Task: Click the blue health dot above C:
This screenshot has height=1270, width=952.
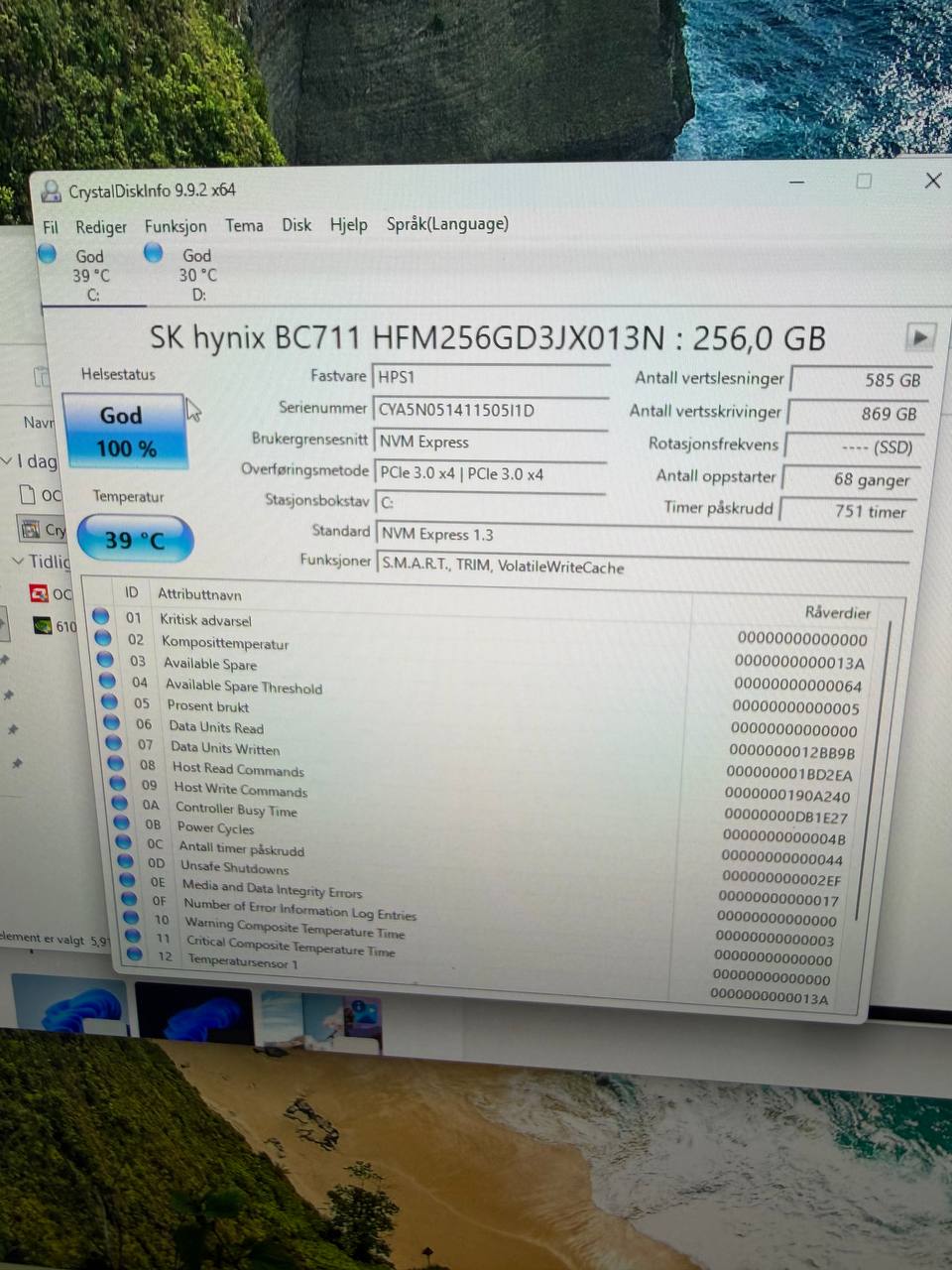Action: (x=47, y=254)
